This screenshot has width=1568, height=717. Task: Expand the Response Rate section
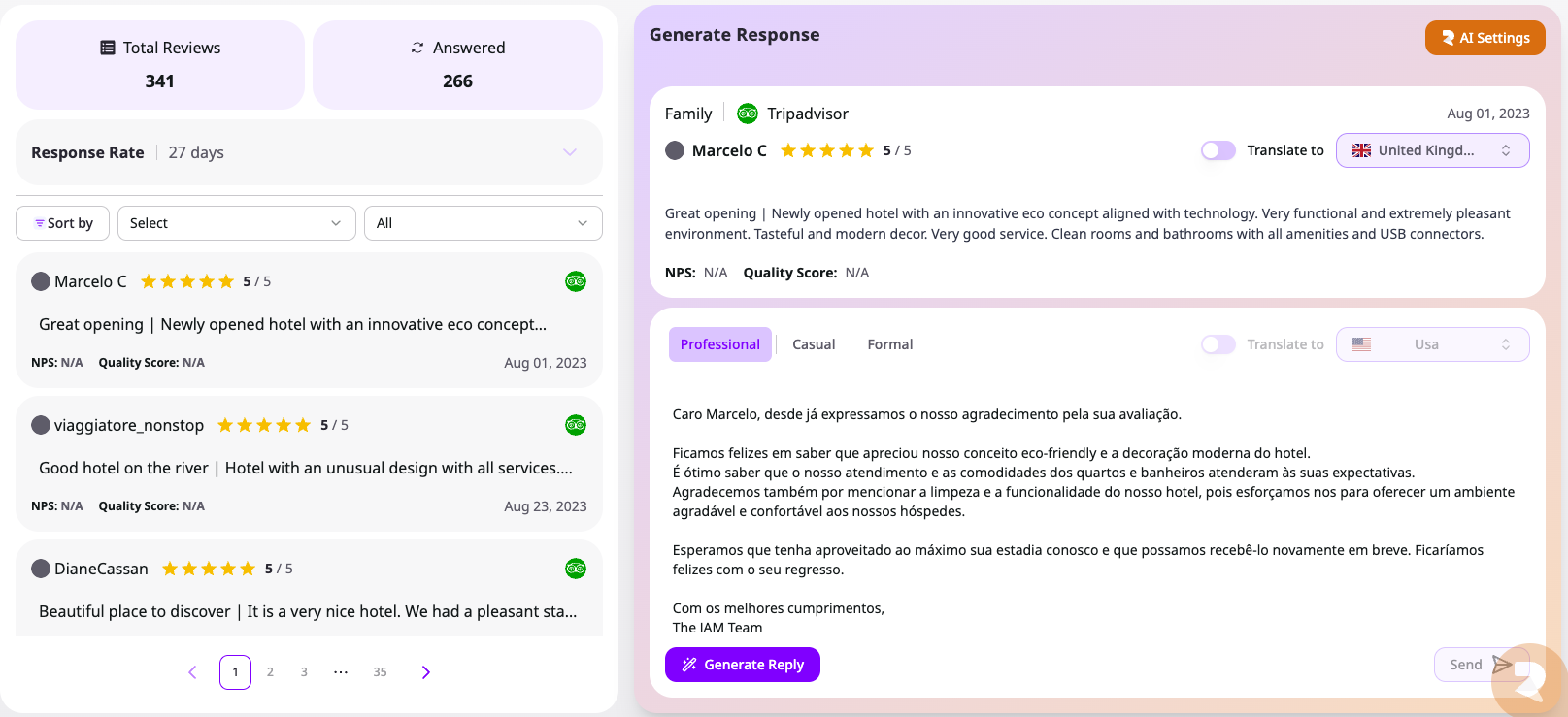click(x=570, y=152)
